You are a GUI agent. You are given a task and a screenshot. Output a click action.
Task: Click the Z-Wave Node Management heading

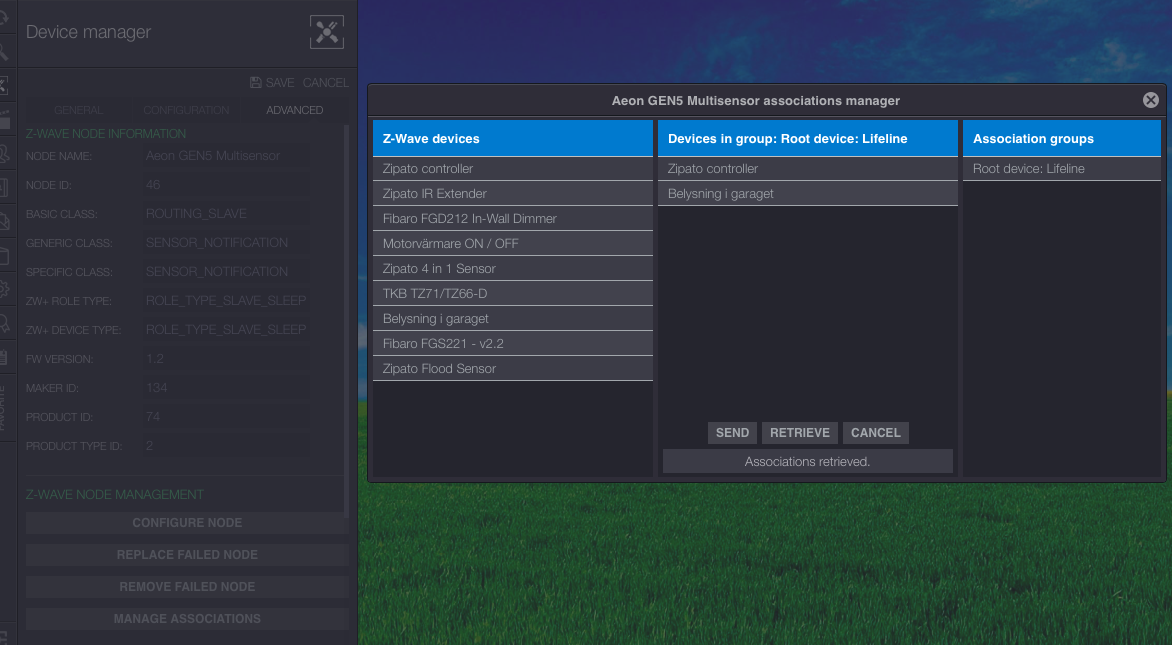(114, 495)
